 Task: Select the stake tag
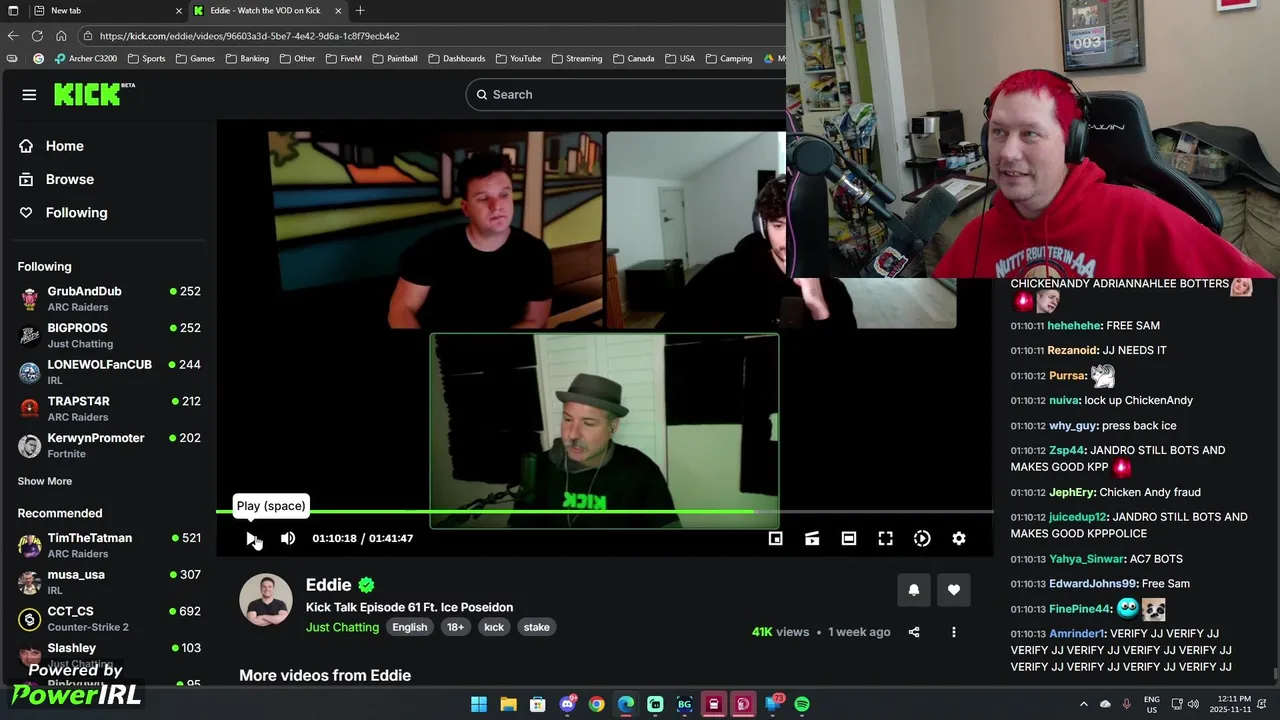[537, 627]
